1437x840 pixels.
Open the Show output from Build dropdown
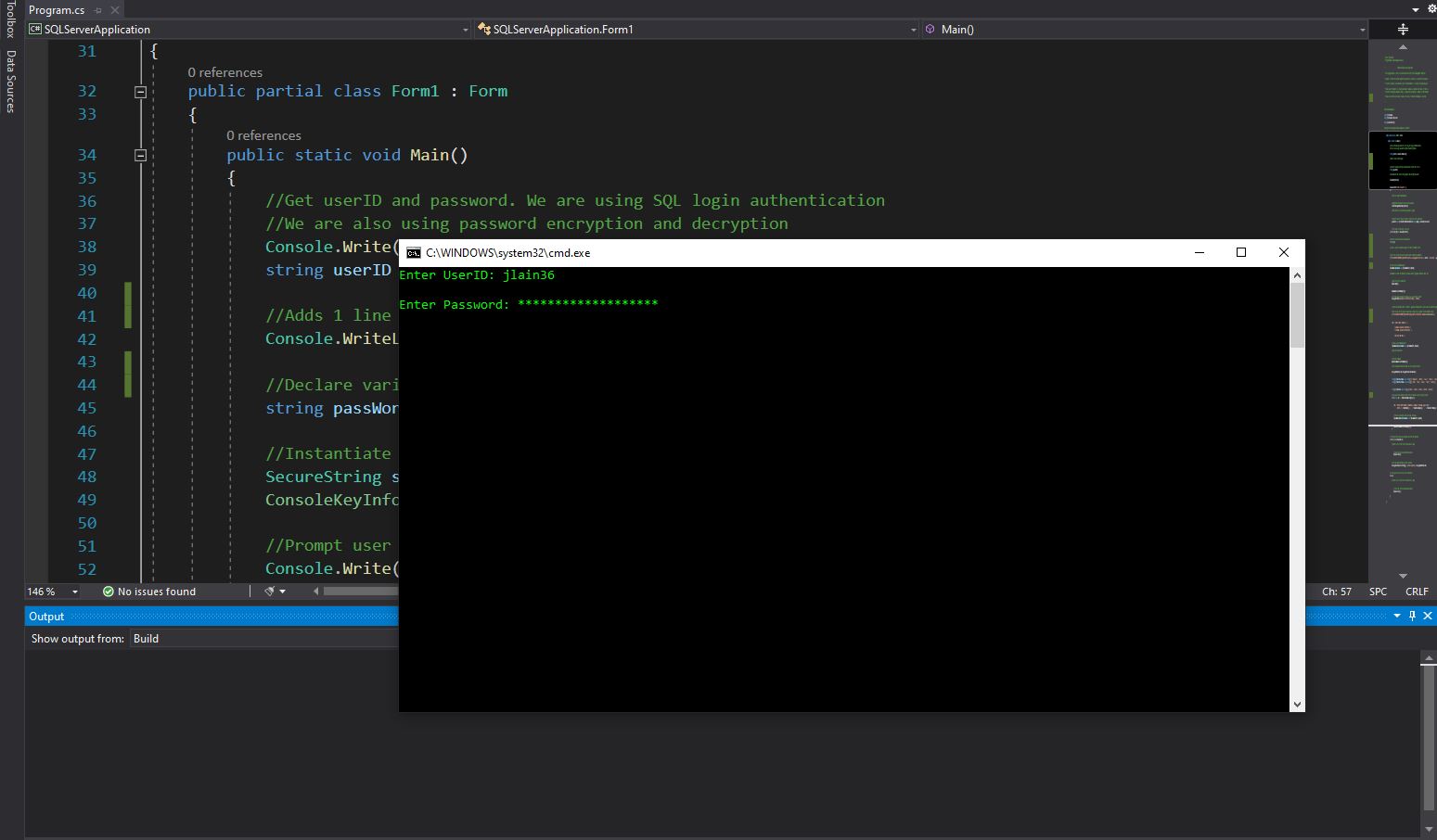point(264,639)
